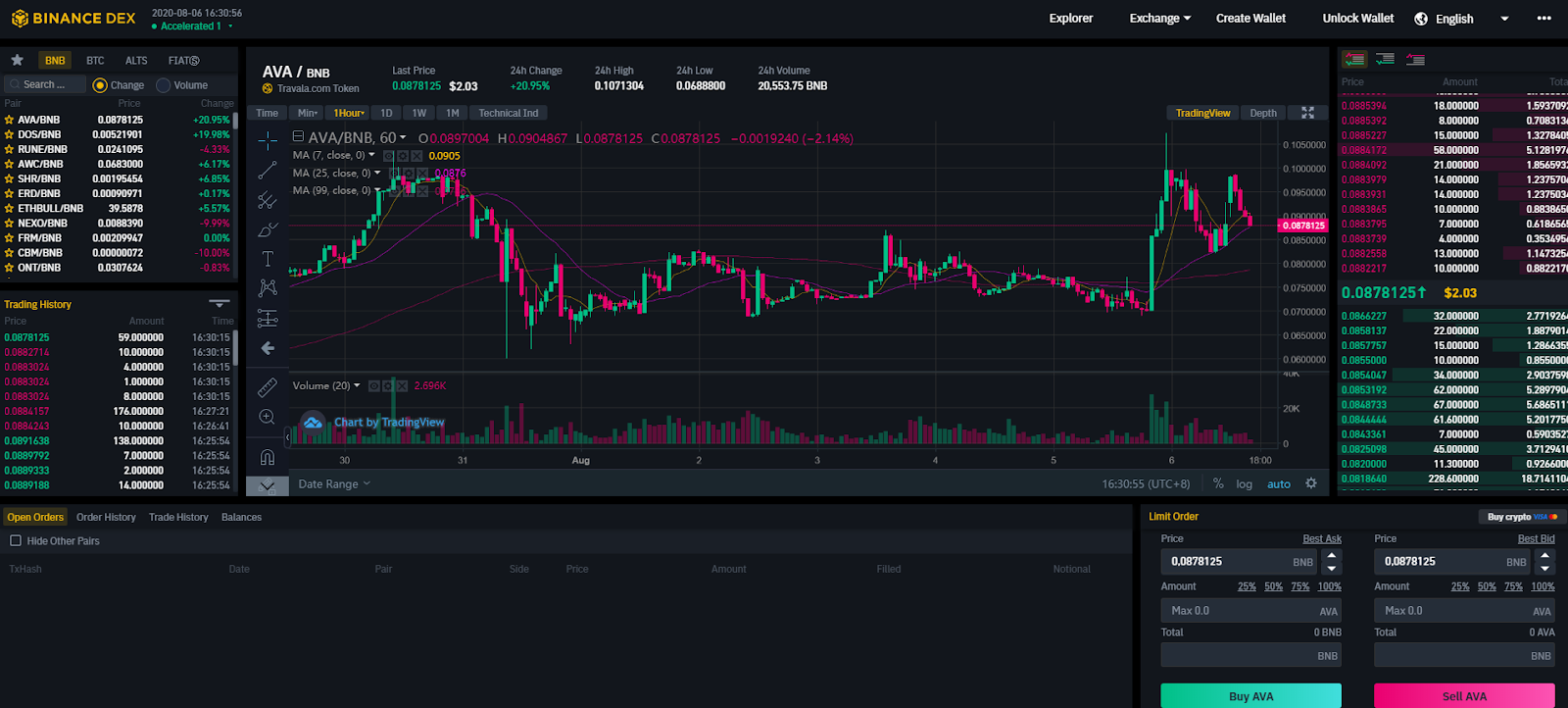Set buy amount to 50%
Image resolution: width=1568 pixels, height=708 pixels.
pyautogui.click(x=1273, y=586)
